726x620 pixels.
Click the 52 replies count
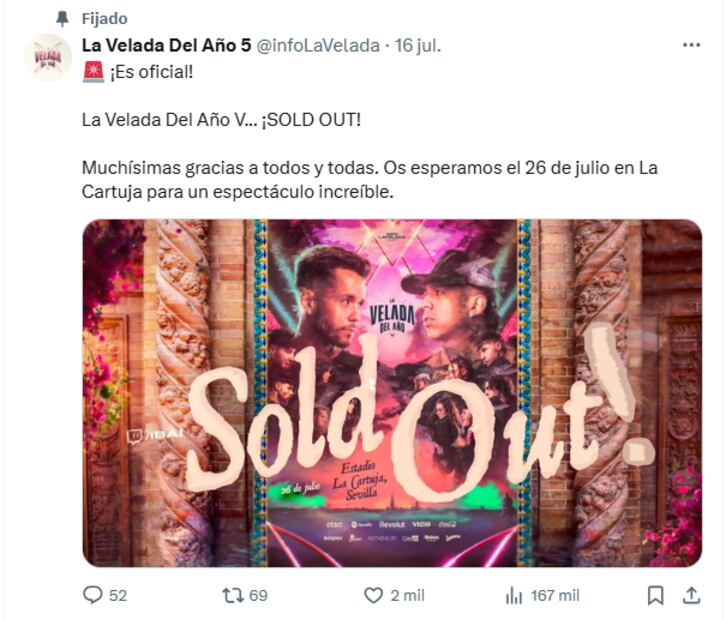[x=118, y=595]
